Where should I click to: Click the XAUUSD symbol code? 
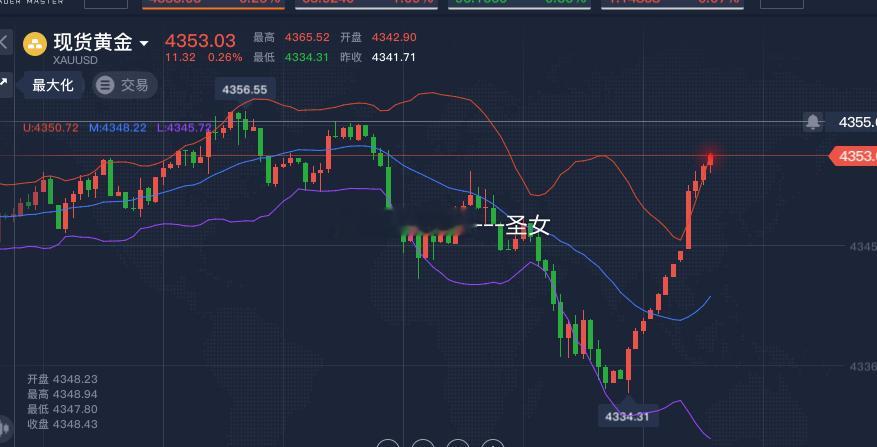(75, 60)
